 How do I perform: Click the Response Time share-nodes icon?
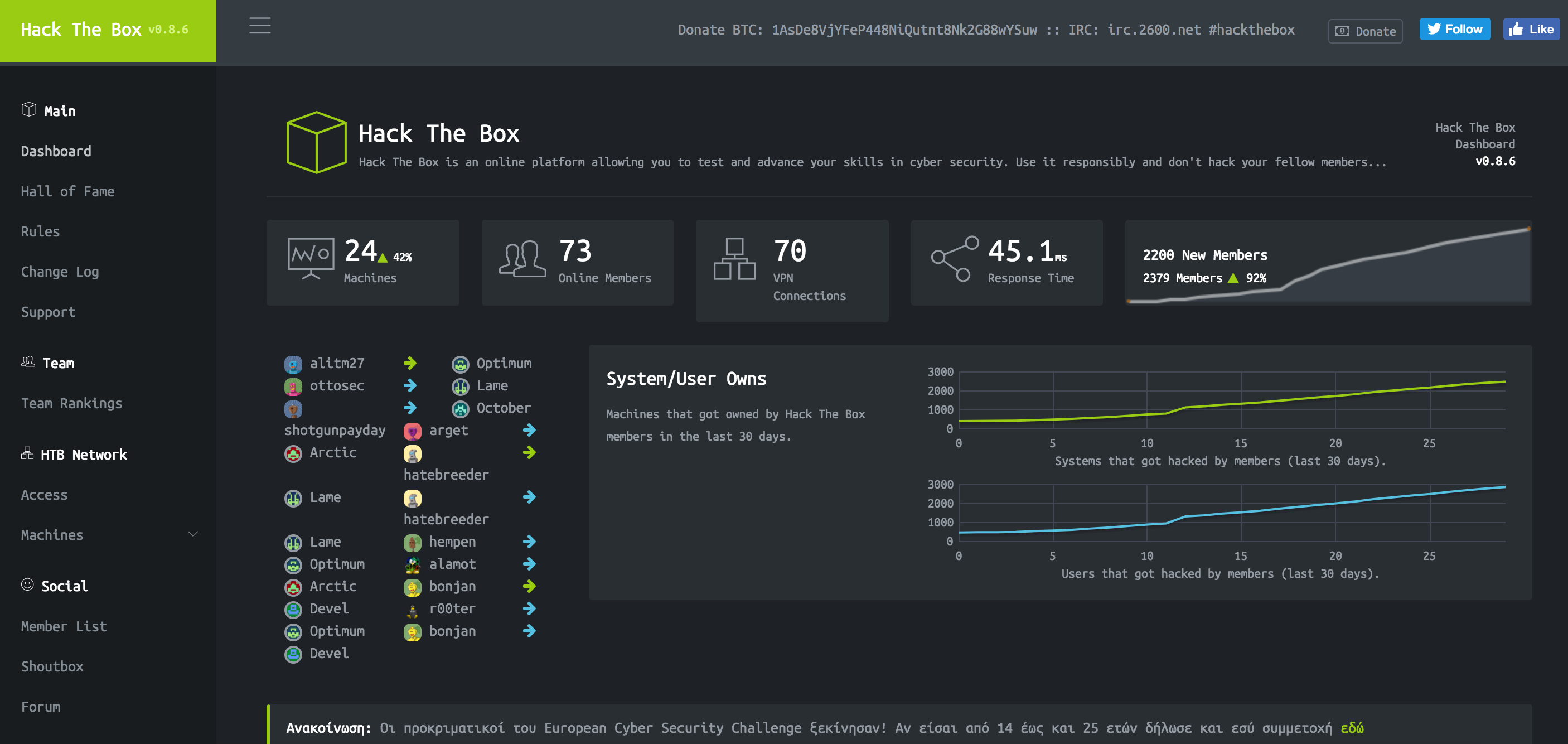(955, 259)
